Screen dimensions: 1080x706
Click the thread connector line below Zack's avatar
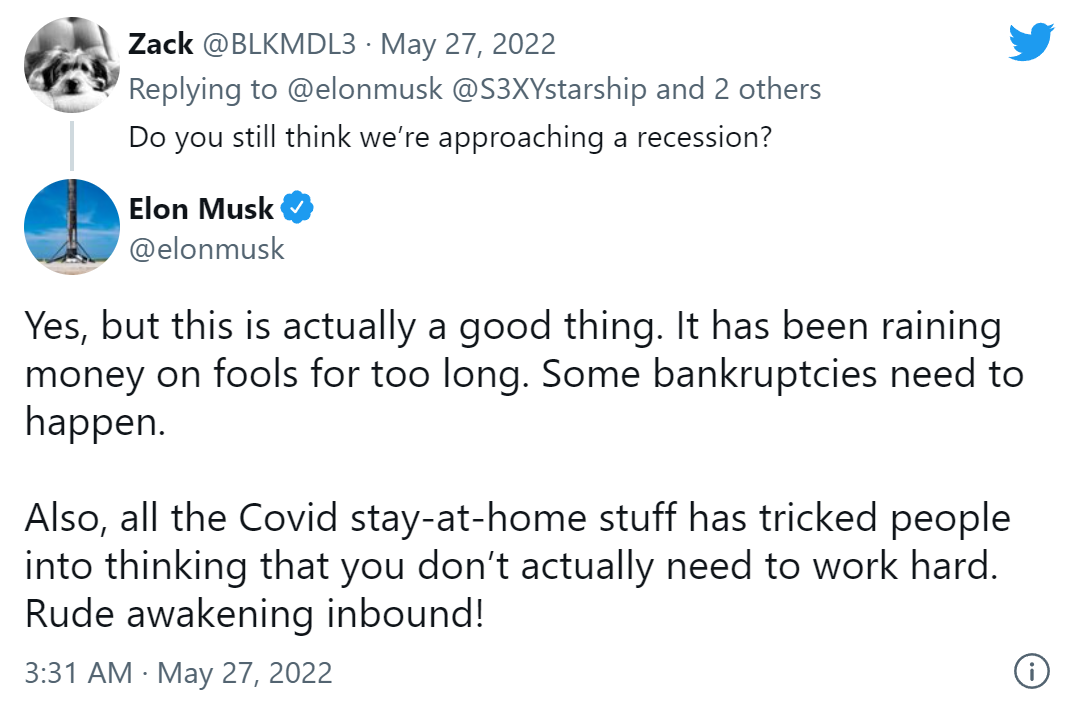(72, 145)
